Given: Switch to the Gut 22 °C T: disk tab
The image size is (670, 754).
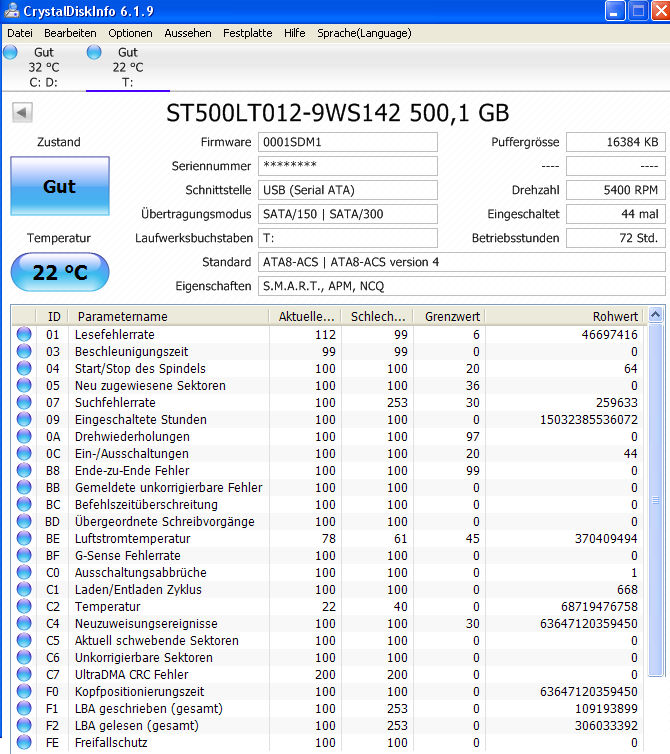Looking at the screenshot, I should point(127,67).
